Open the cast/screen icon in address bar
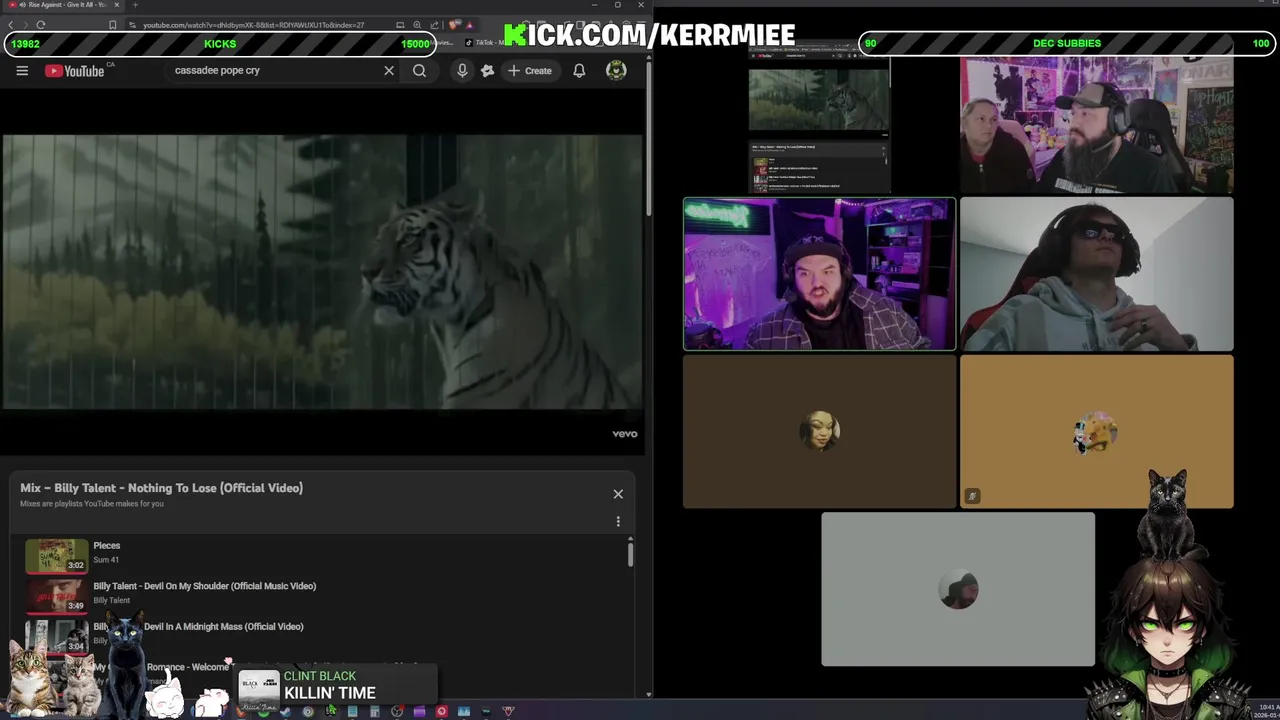Screen dimensions: 1280x720 pos(400,25)
